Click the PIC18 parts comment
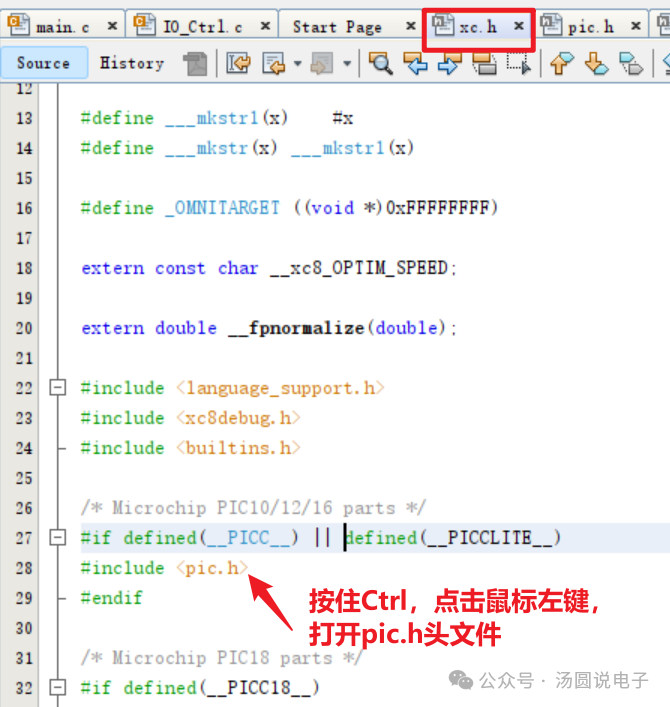 [x=221, y=658]
